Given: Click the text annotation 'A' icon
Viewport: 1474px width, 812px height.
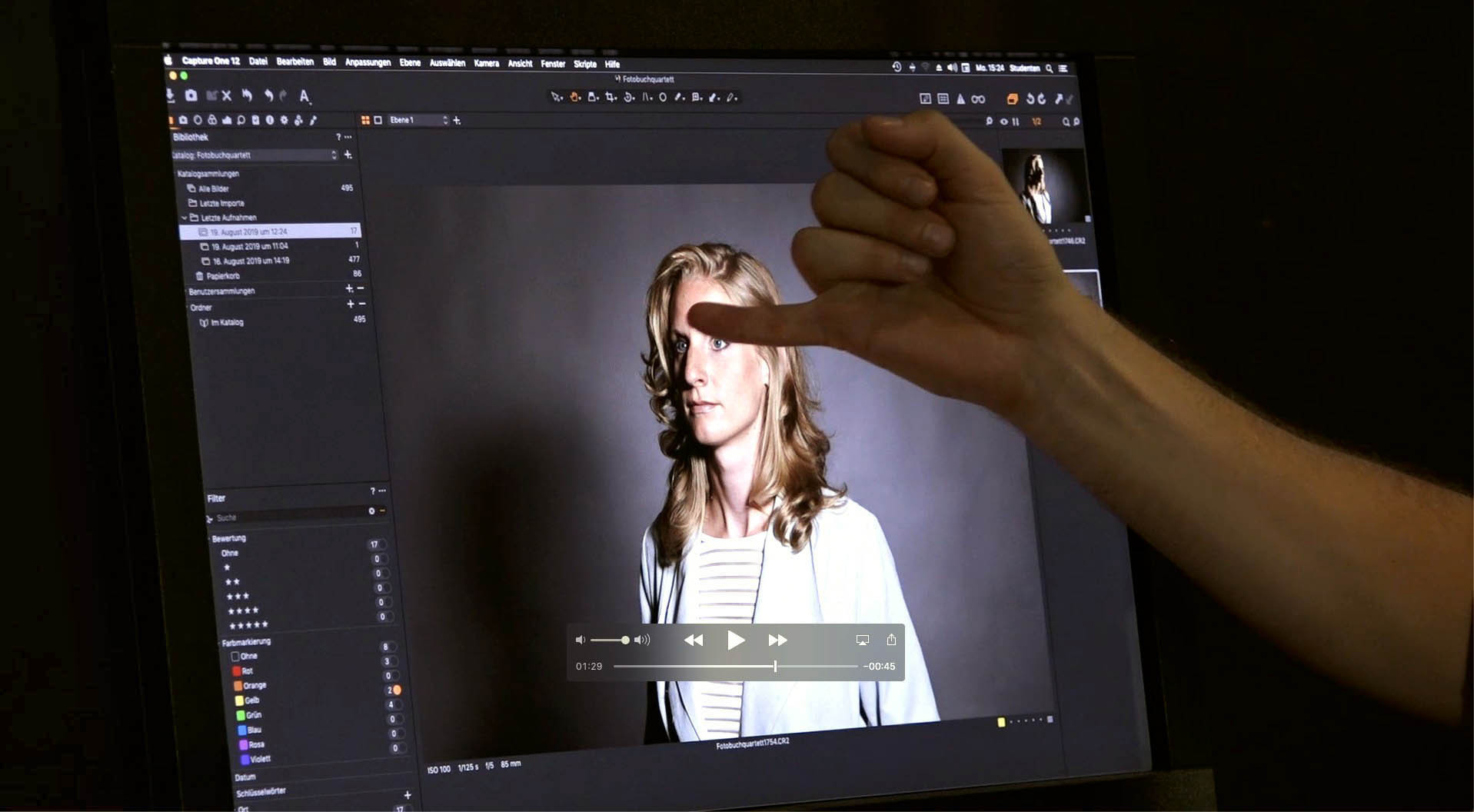Looking at the screenshot, I should click(304, 96).
